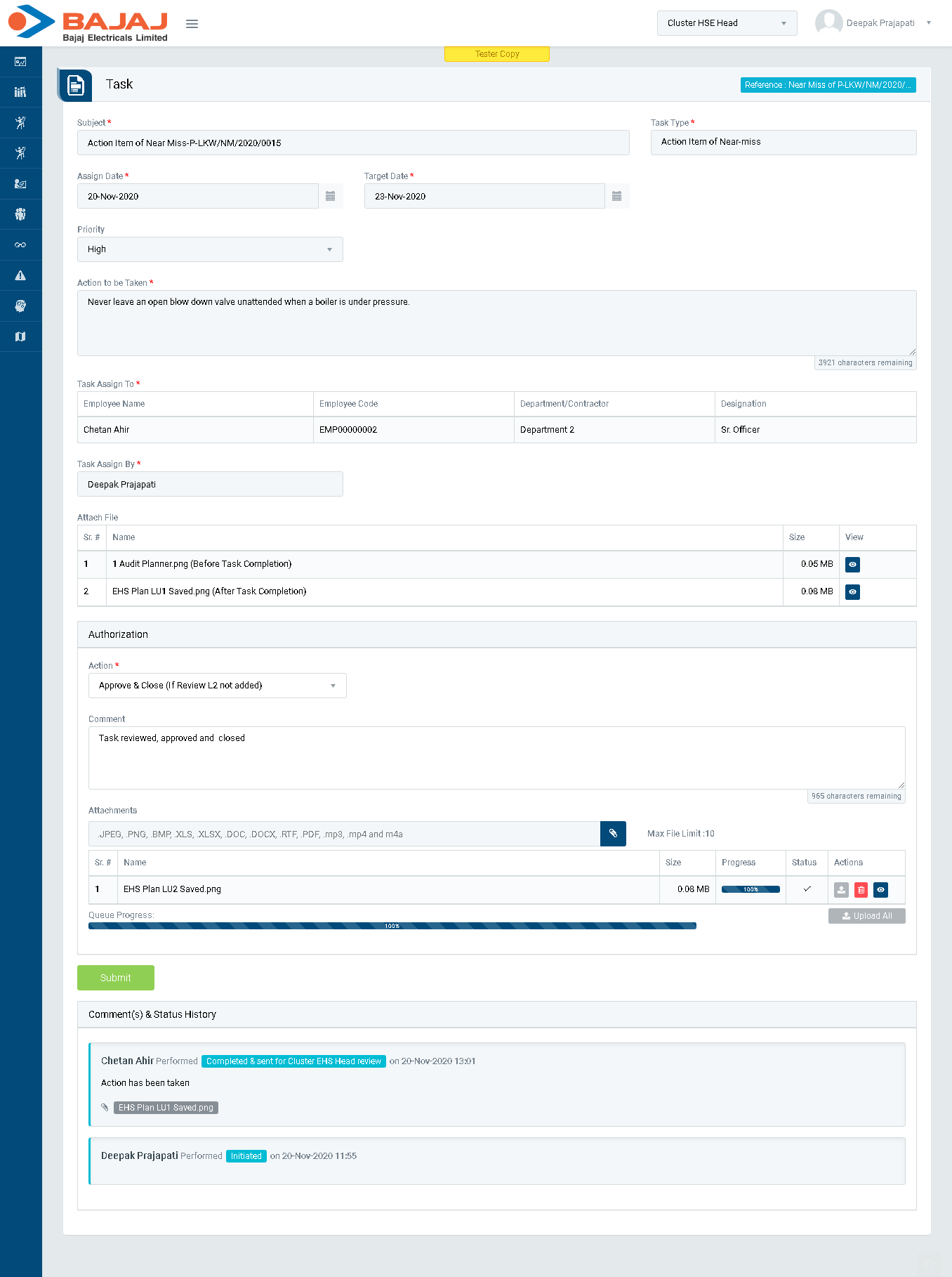Open the glasses icon in sidebar
The height and width of the screenshot is (1277, 952).
(20, 245)
